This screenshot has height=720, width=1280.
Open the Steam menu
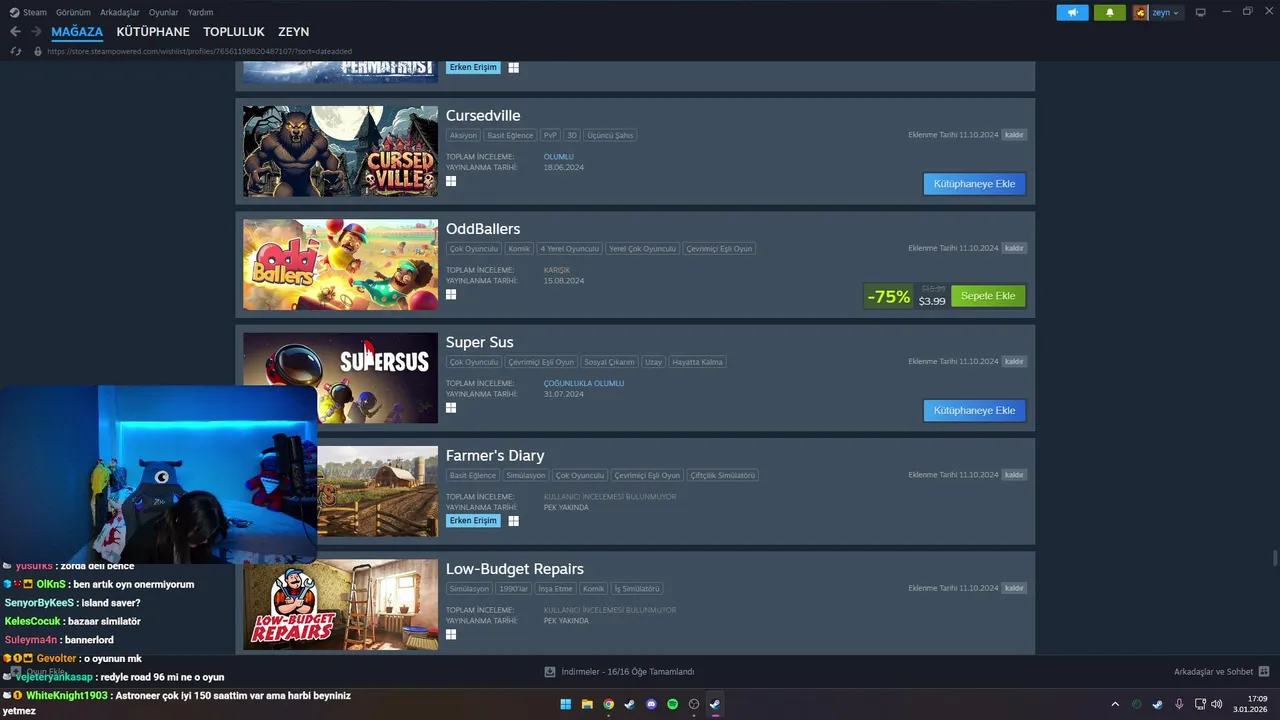coord(28,12)
